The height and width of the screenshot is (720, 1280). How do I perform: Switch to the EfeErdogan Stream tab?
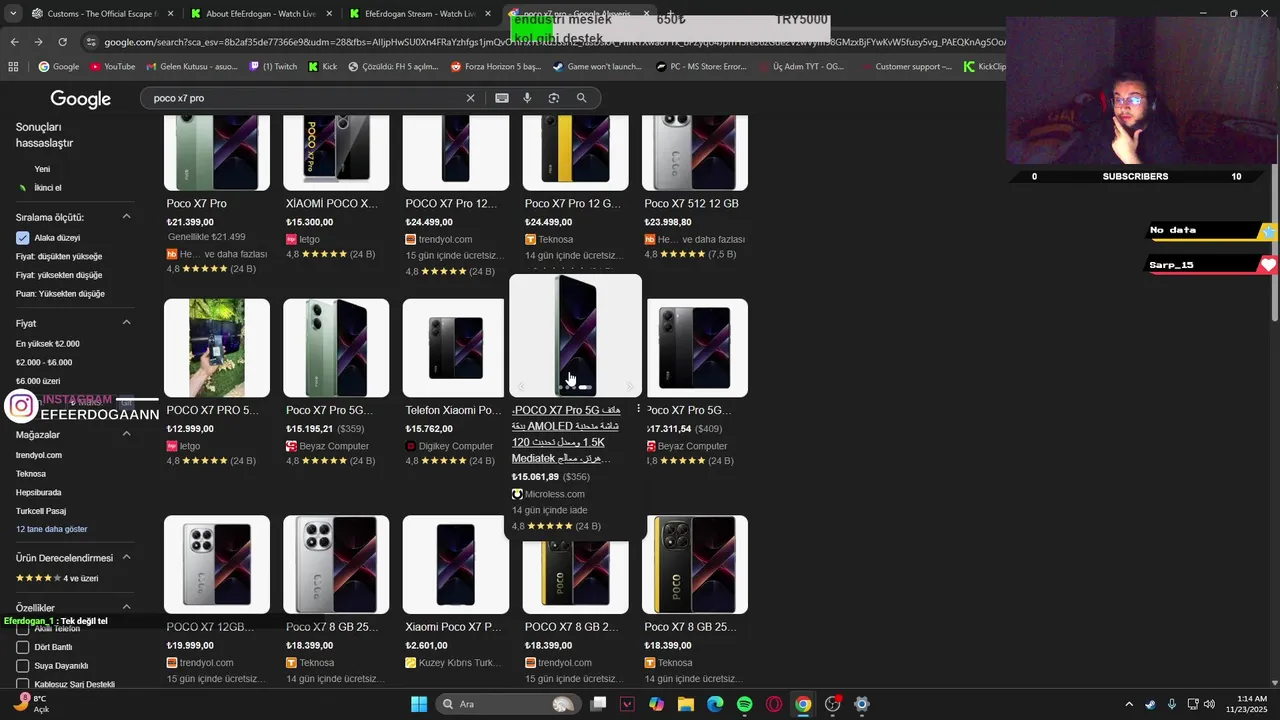pyautogui.click(x=420, y=14)
